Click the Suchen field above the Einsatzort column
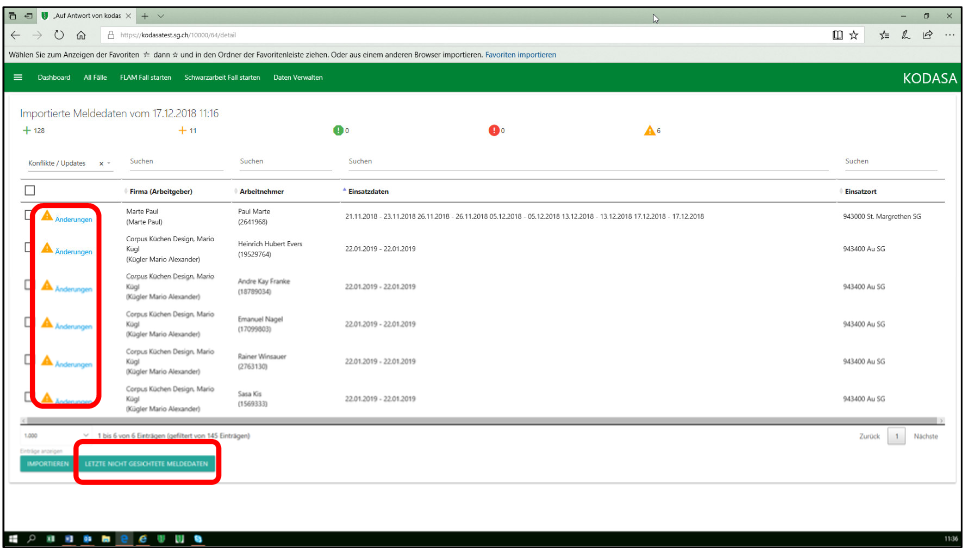966x550 pixels. click(890, 161)
